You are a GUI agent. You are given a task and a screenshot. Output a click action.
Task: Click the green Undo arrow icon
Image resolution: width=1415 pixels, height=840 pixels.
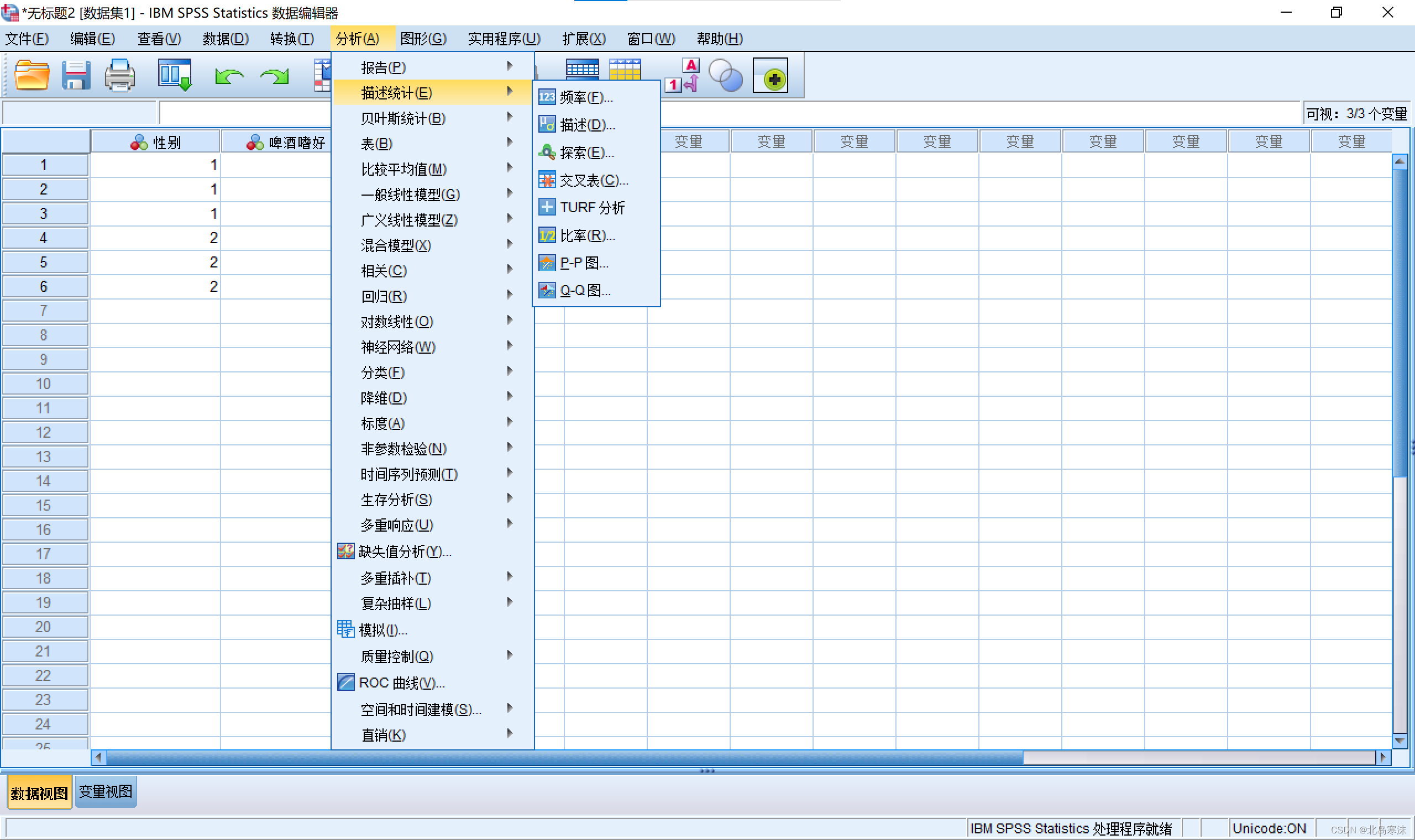[x=229, y=76]
